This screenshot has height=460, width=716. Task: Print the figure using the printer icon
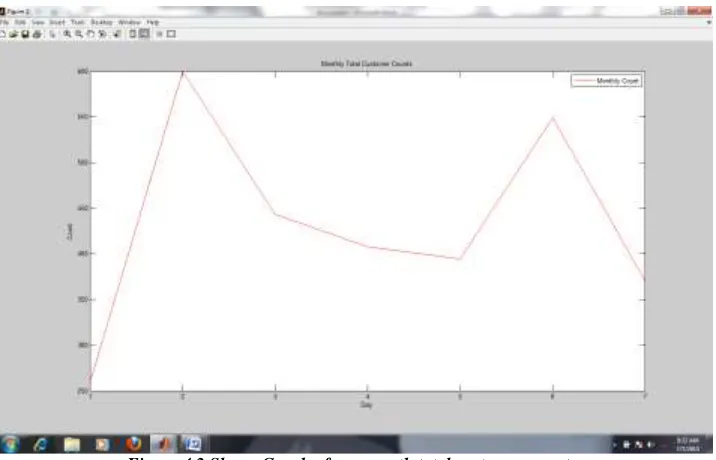(37, 34)
